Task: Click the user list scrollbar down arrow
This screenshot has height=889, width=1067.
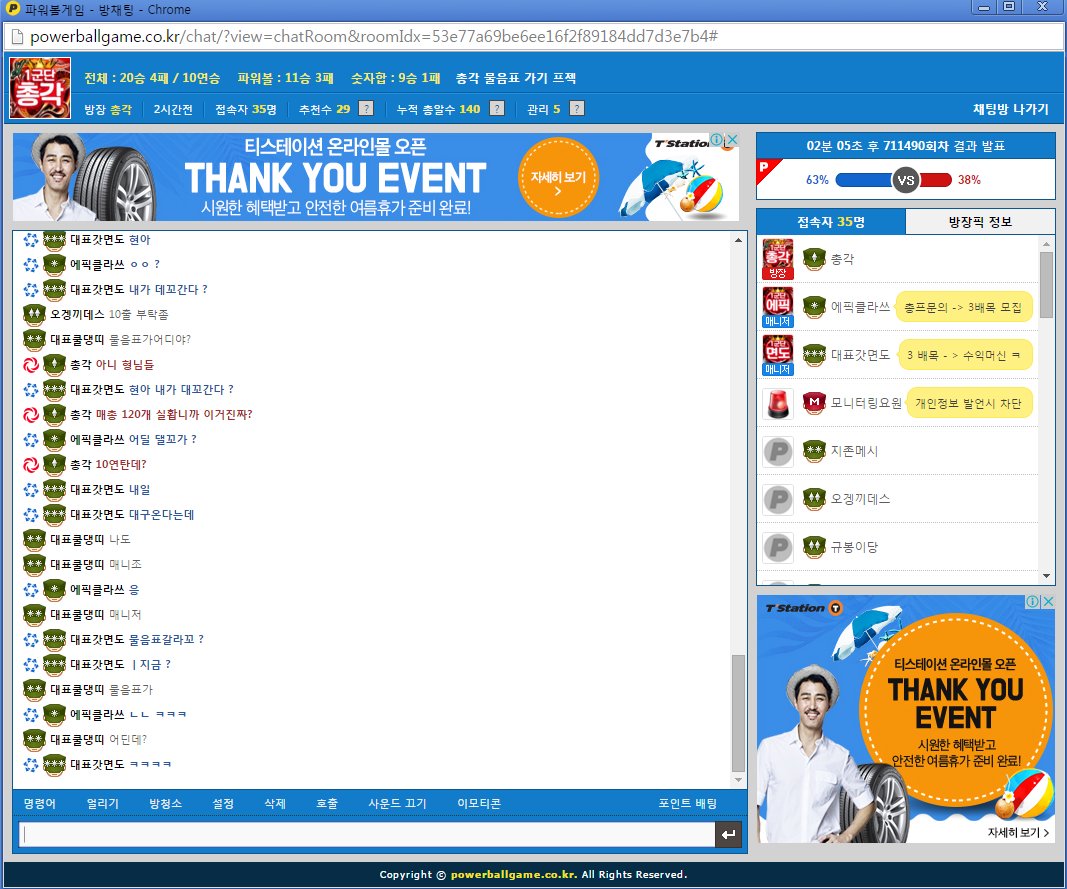Action: pyautogui.click(x=1047, y=577)
